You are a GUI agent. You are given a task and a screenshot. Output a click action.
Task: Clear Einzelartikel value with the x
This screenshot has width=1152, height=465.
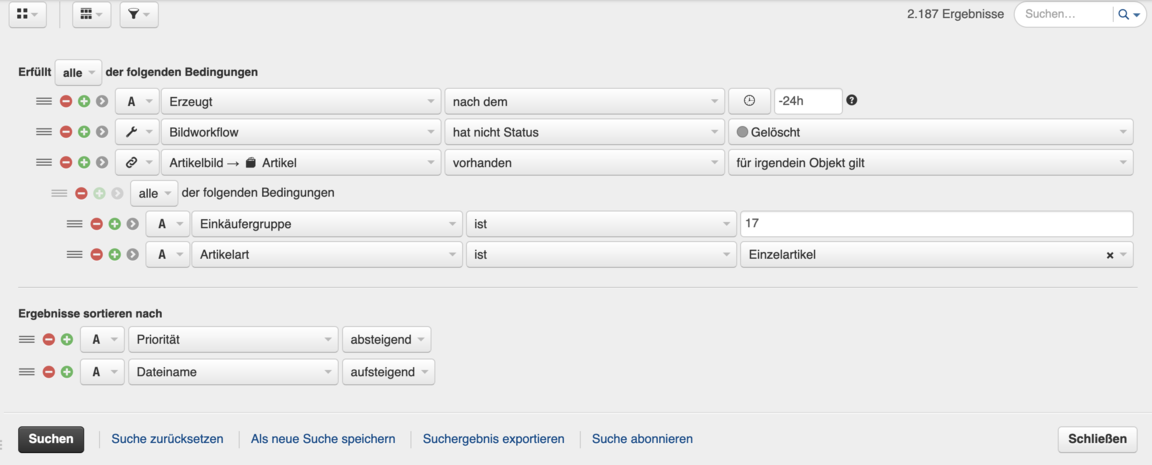1110,255
